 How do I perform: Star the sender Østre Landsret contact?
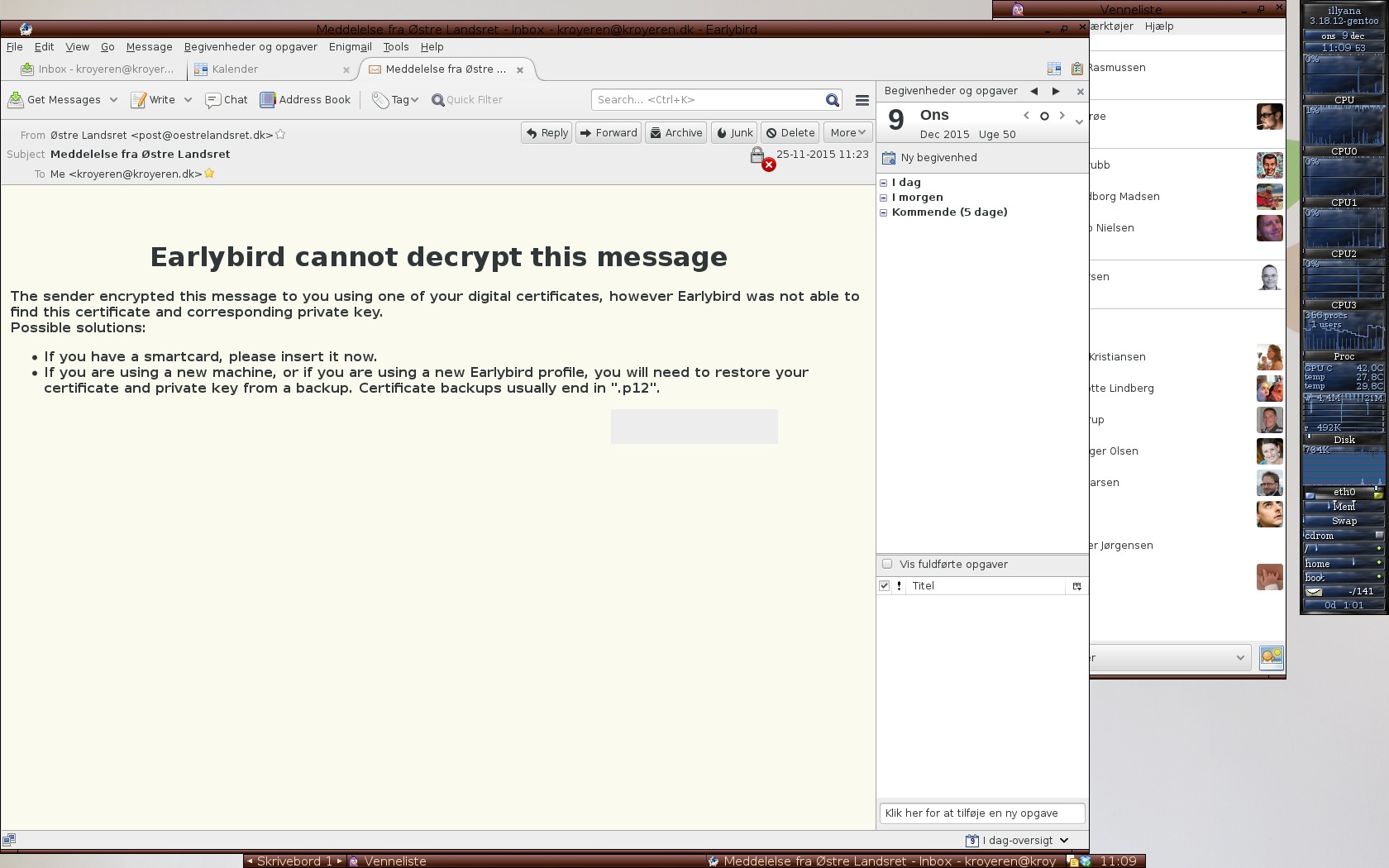pos(280,135)
